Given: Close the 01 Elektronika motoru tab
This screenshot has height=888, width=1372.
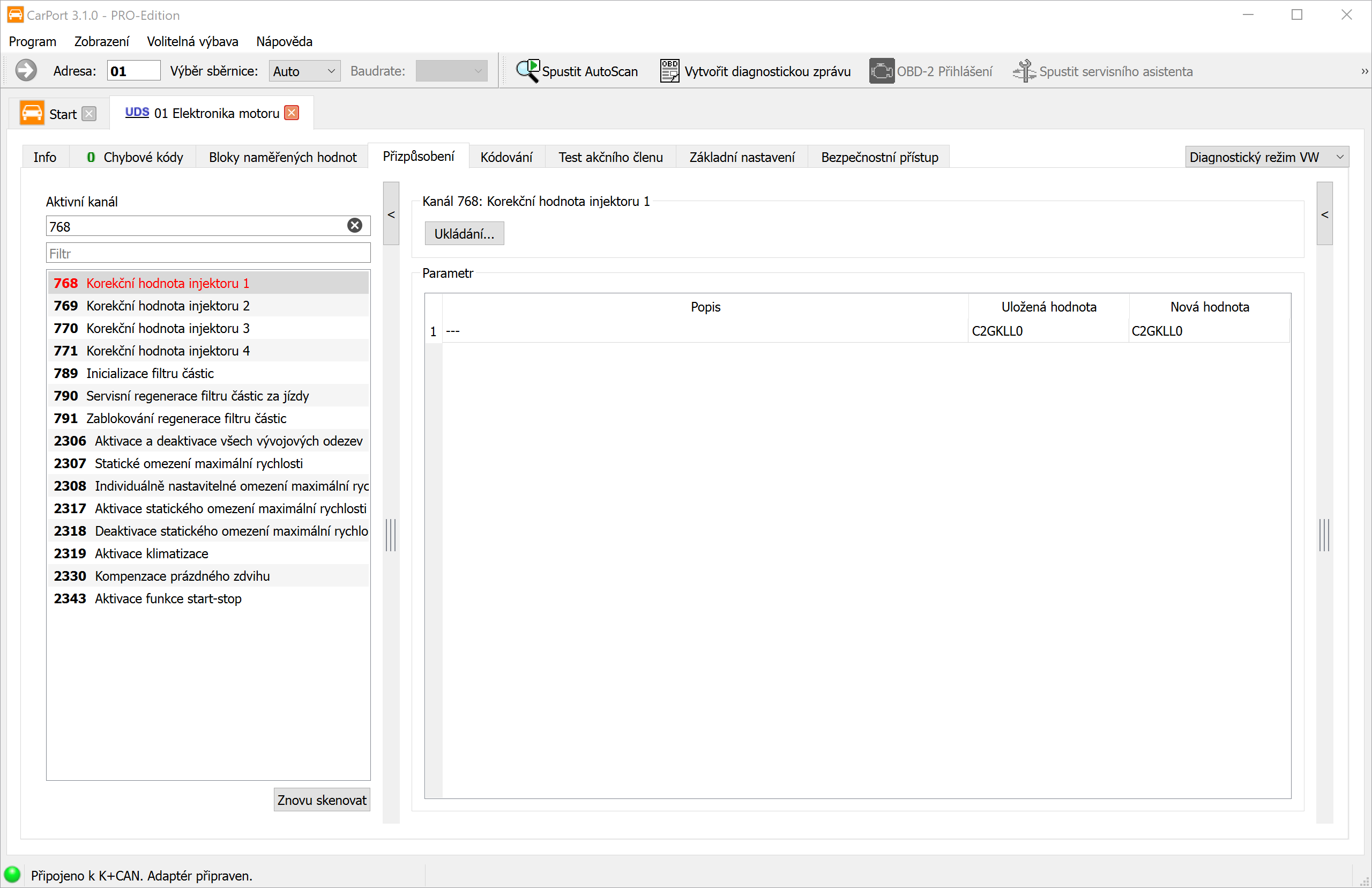Looking at the screenshot, I should [292, 113].
